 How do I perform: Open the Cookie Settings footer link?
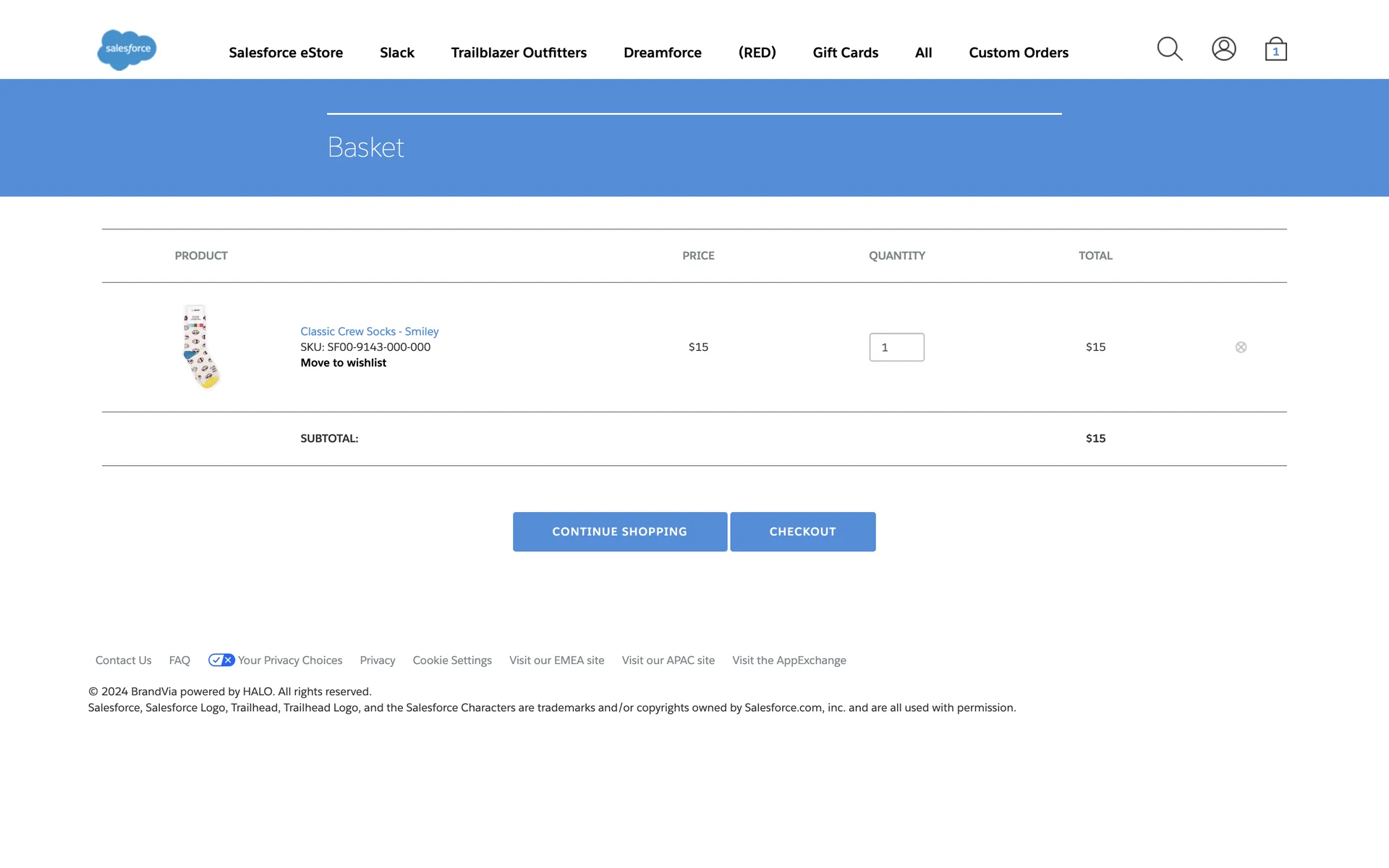tap(451, 660)
